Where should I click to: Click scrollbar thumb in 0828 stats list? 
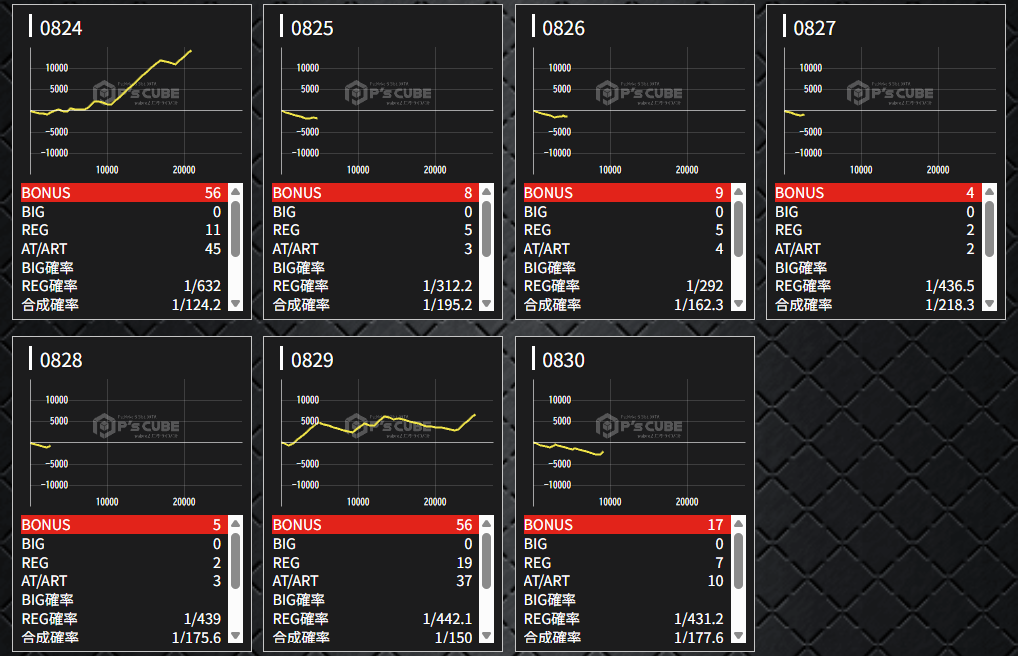(236, 561)
